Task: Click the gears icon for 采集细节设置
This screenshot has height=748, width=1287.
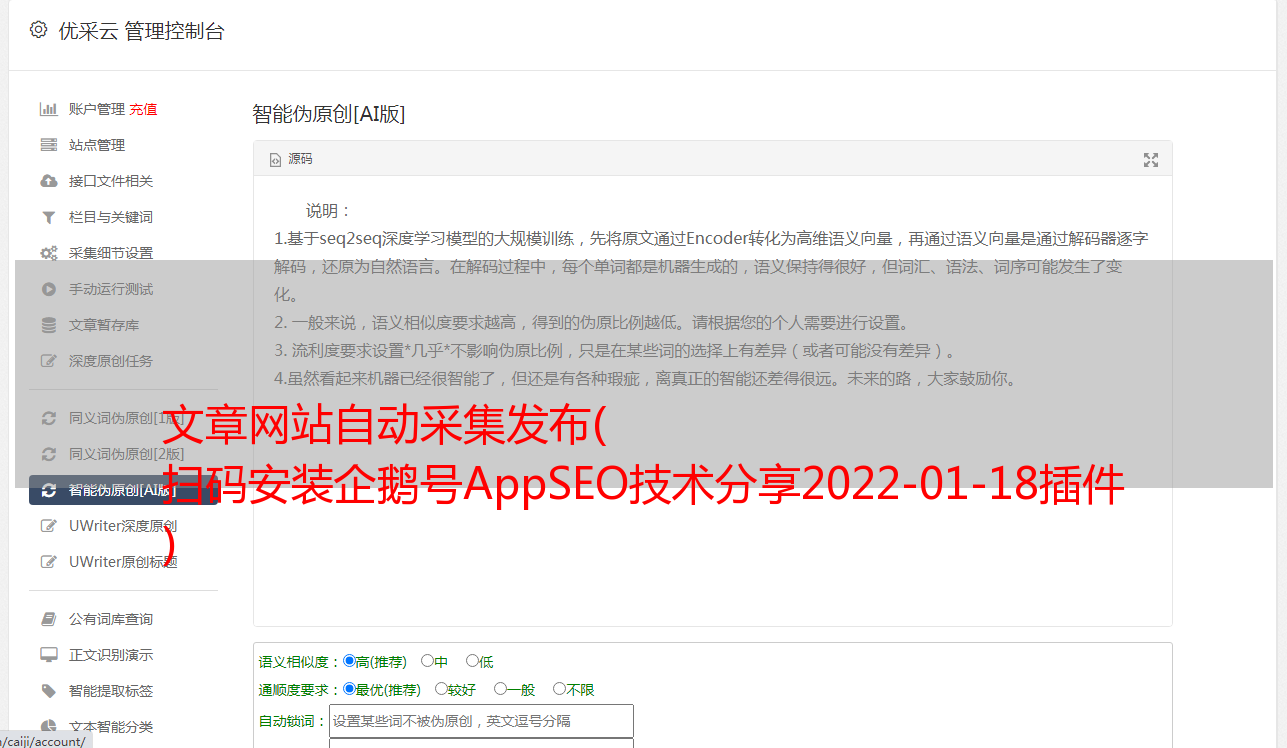Action: 48,253
